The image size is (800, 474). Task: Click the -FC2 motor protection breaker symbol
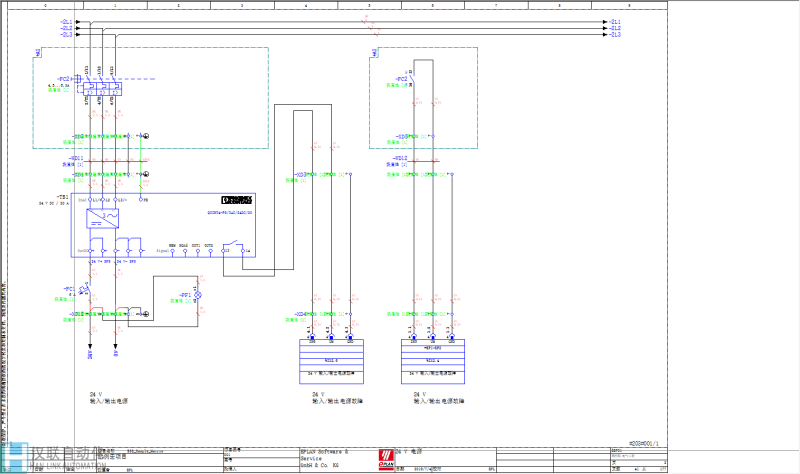click(105, 84)
